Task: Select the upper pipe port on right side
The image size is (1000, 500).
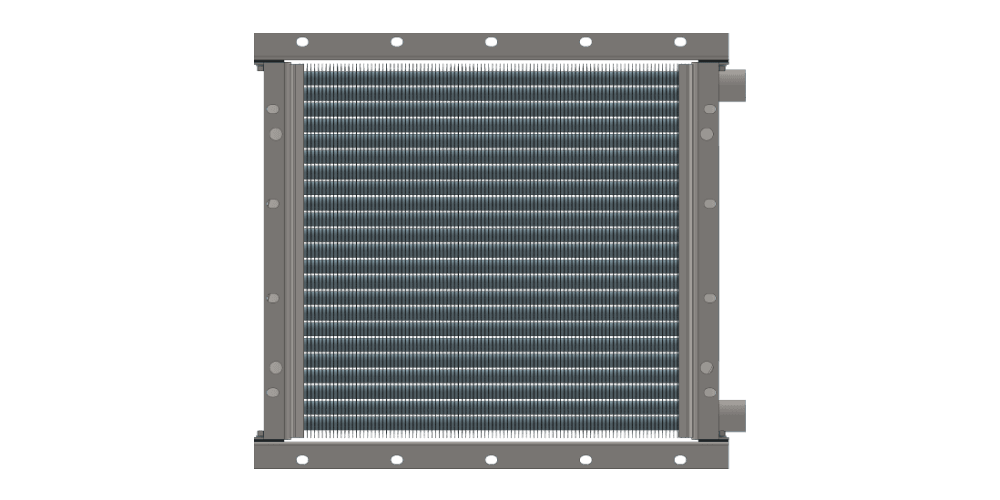Action: click(733, 86)
